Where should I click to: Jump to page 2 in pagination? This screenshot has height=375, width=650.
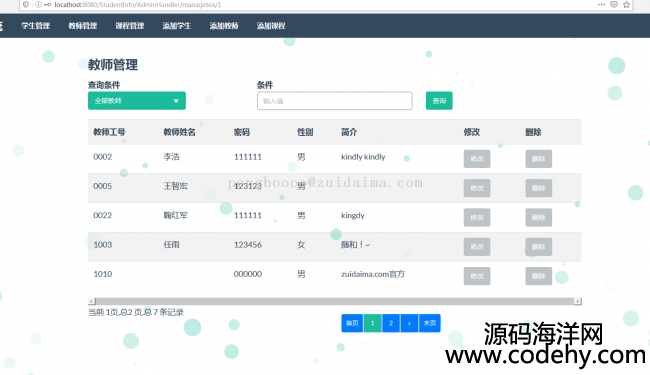click(391, 323)
